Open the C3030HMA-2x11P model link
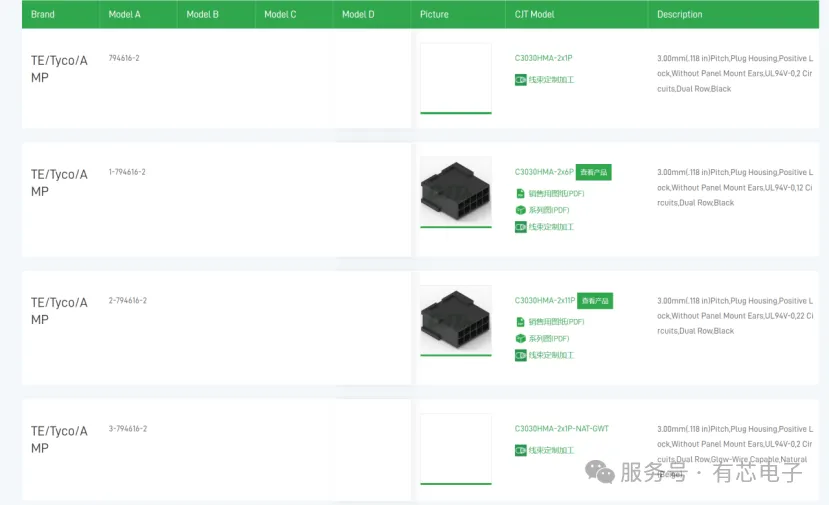 click(x=545, y=300)
